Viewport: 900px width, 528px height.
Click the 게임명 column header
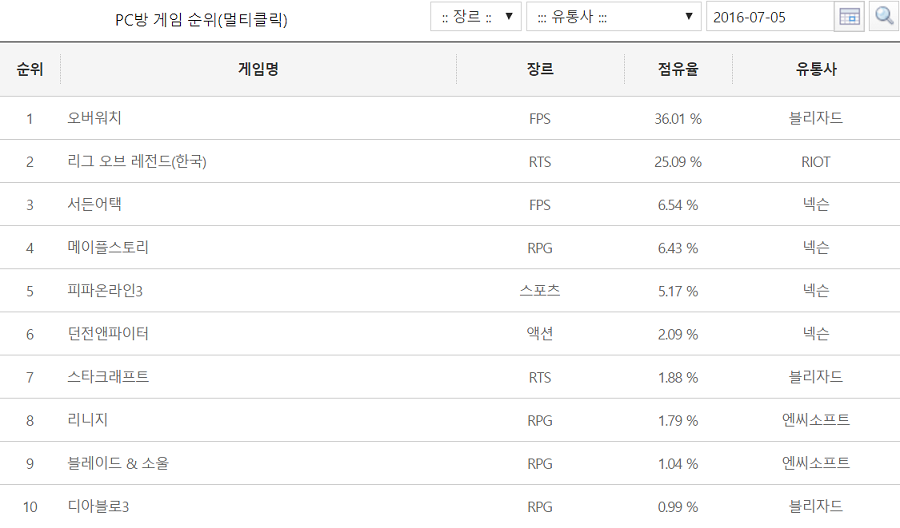258,69
